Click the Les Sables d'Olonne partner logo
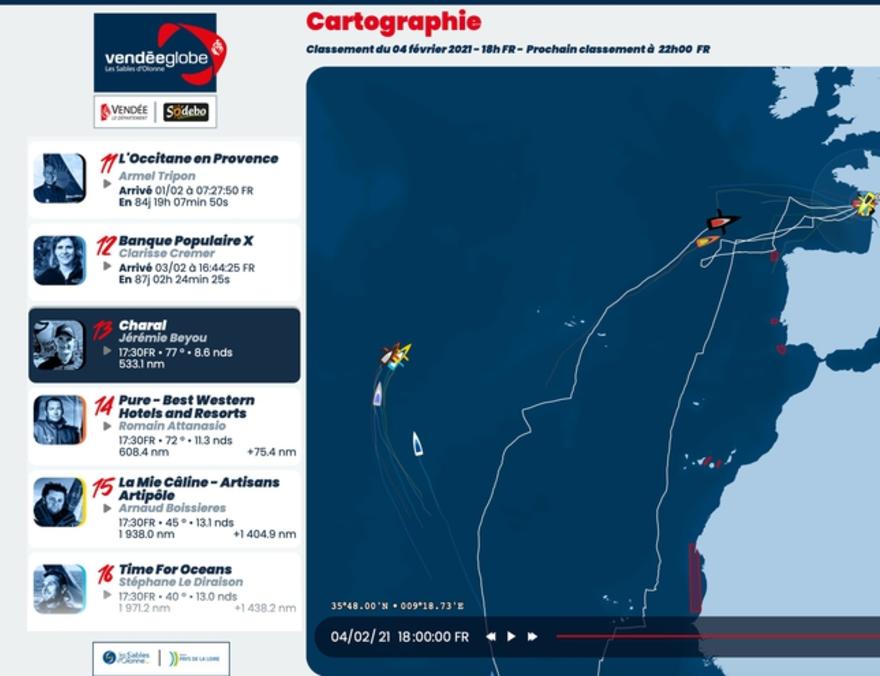This screenshot has width=880, height=676. click(127, 657)
